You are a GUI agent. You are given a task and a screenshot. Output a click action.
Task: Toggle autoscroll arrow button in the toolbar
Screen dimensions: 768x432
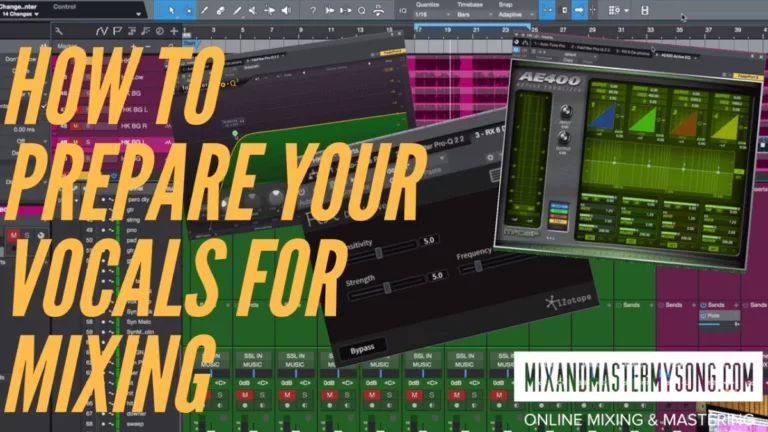point(579,10)
